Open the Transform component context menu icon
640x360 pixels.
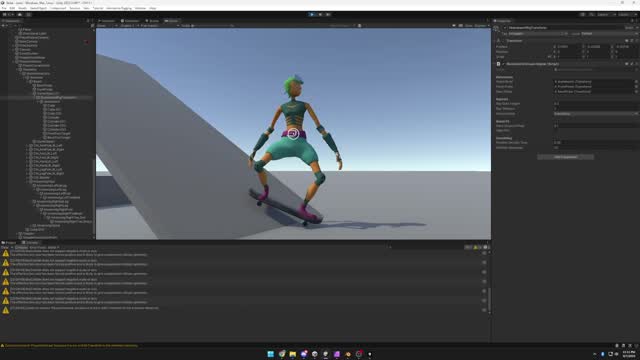point(636,41)
